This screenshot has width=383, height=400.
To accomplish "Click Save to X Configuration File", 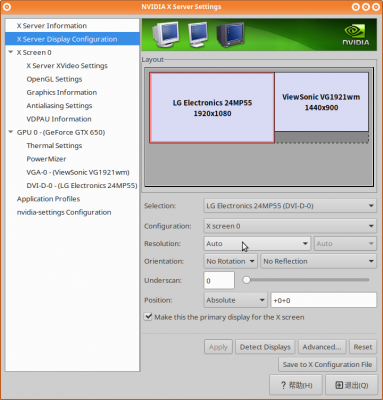I will coord(327,364).
